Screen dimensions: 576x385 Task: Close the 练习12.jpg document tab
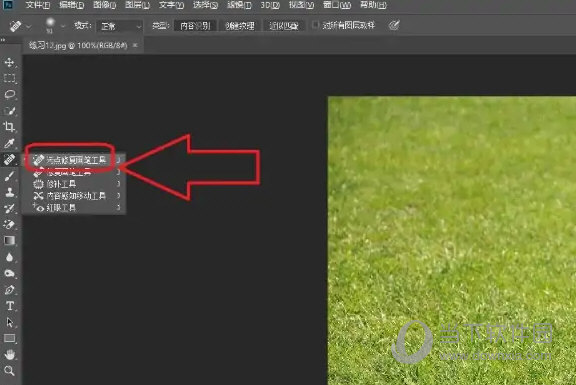click(x=135, y=45)
